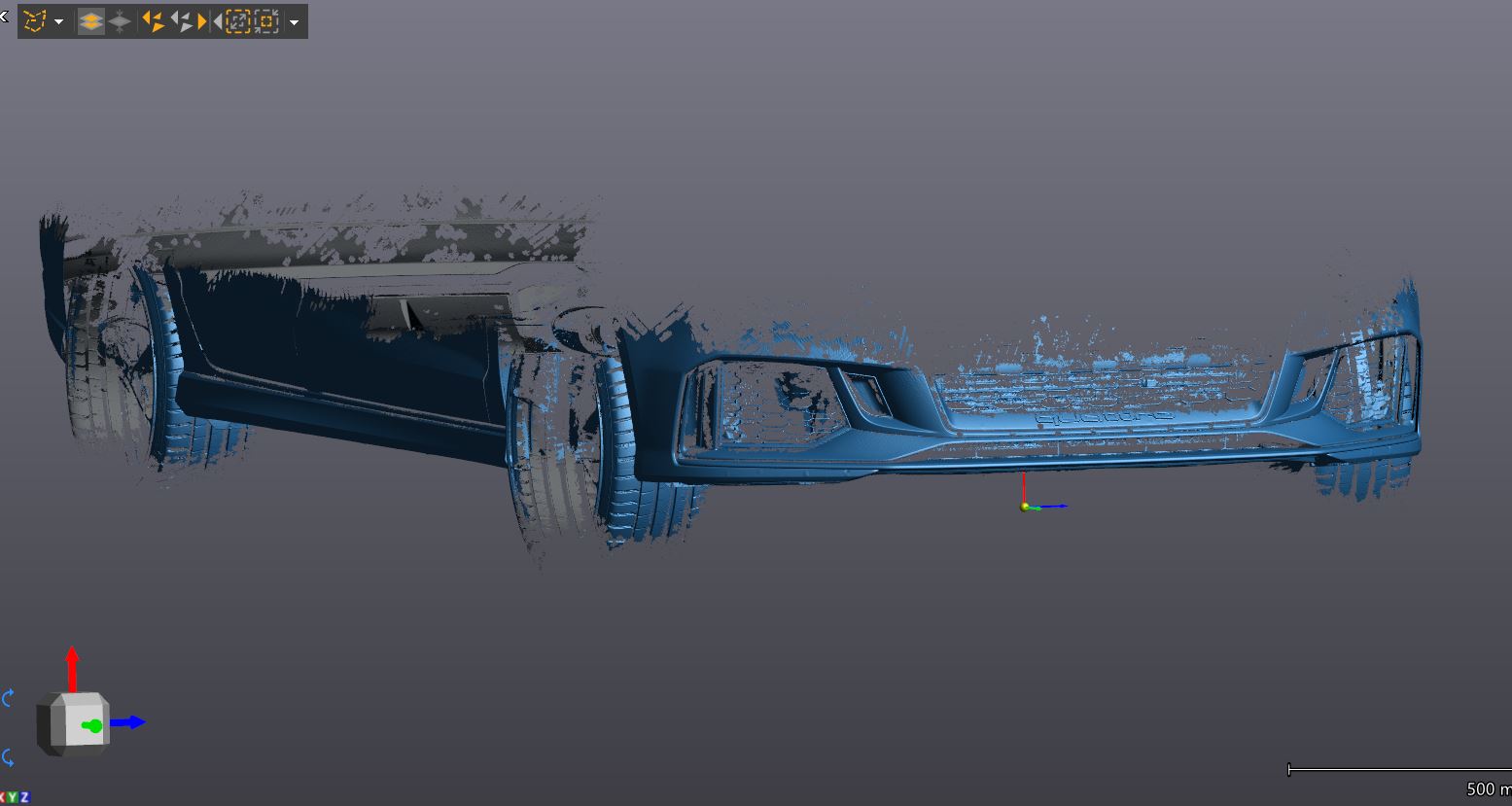Open the selection tool shape dropdown arrow

[59, 21]
